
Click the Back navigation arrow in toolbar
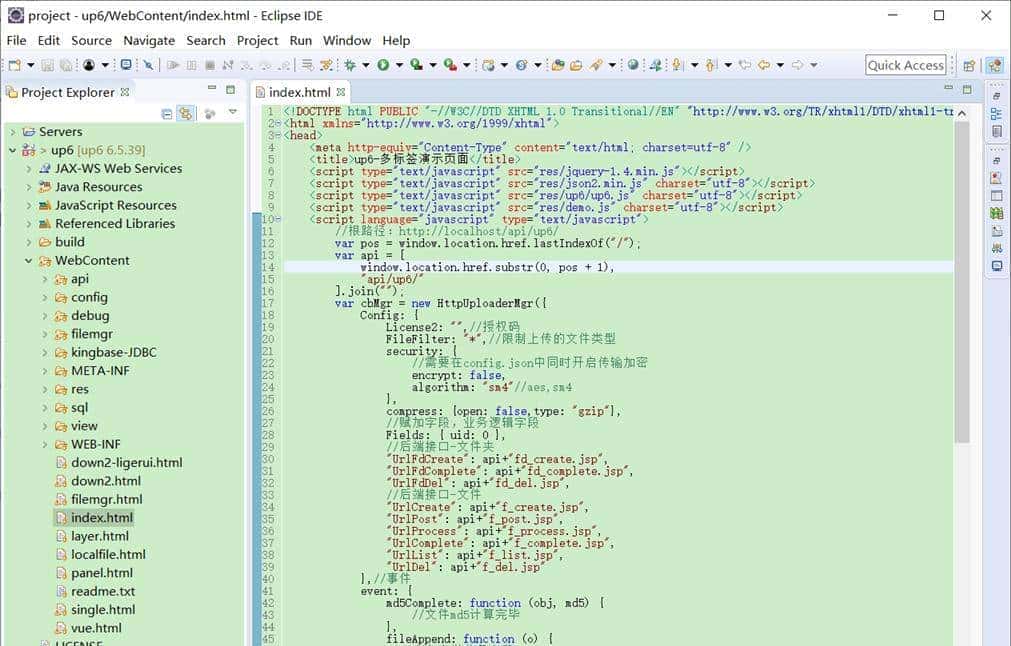(x=764, y=65)
